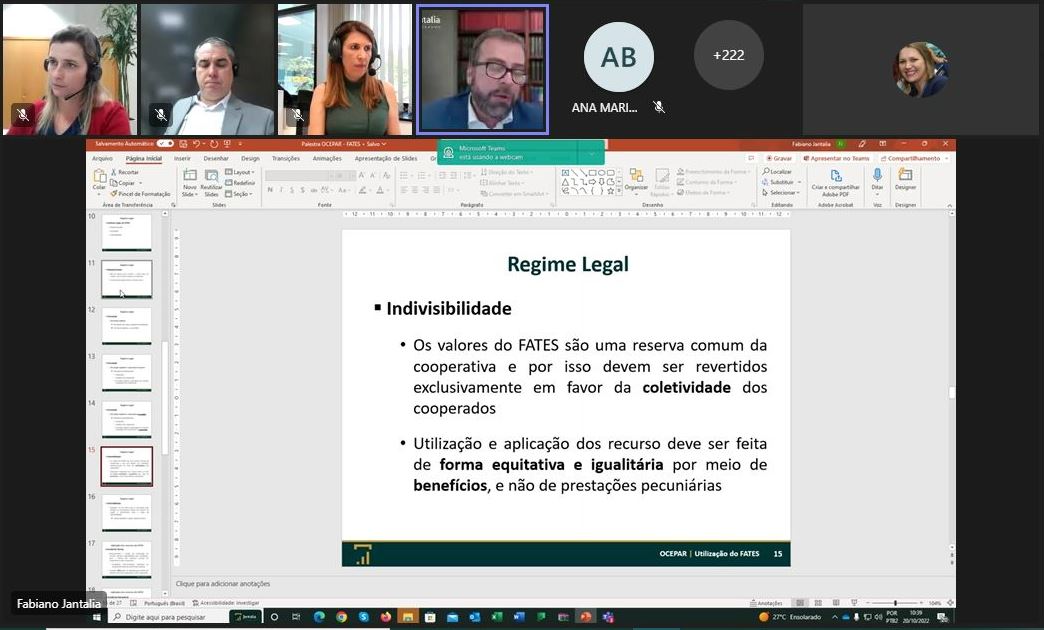
Task: Adjust the zoom slider in status bar
Action: [x=895, y=603]
